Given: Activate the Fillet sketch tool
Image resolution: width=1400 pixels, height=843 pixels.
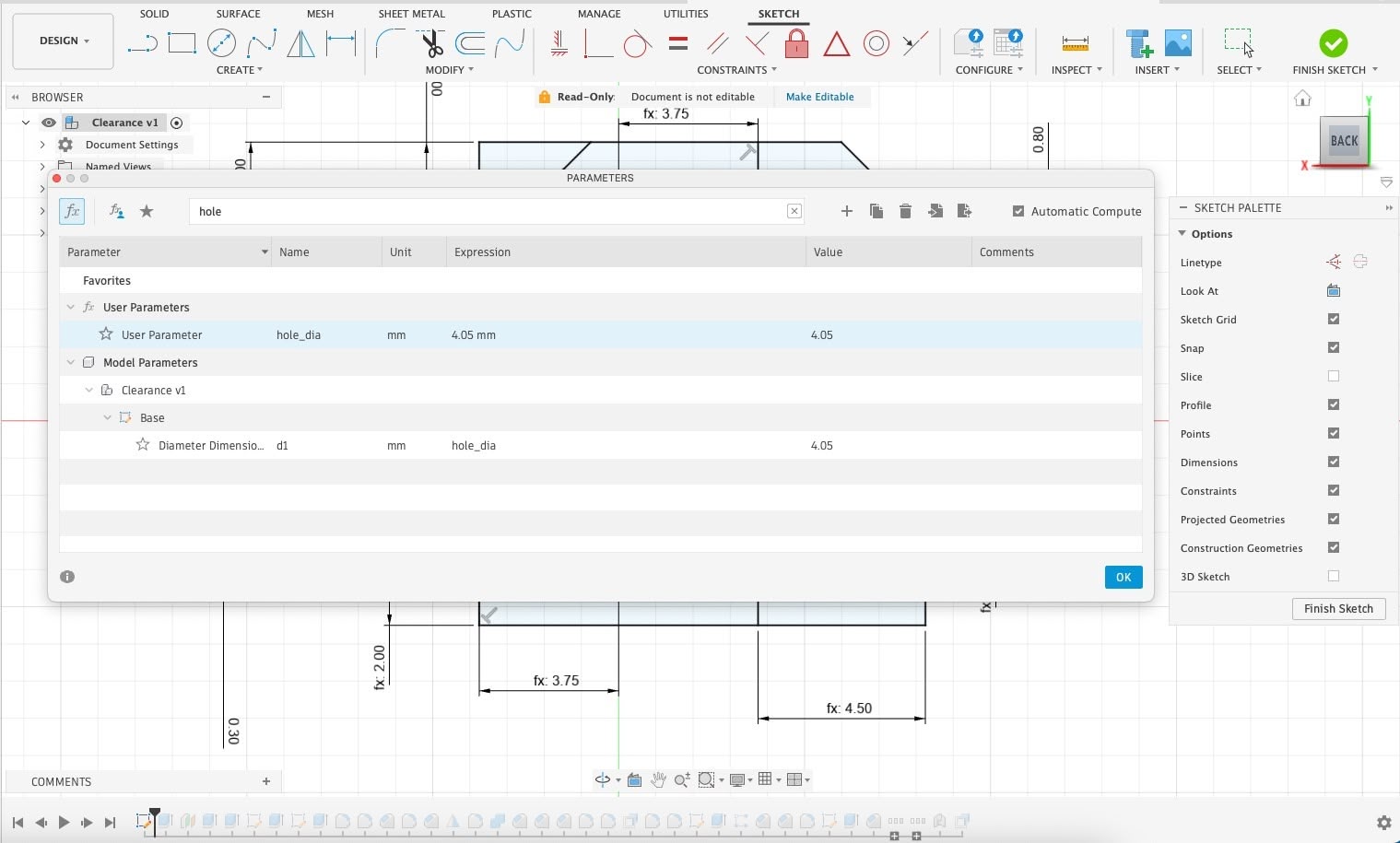Looking at the screenshot, I should pos(390,43).
